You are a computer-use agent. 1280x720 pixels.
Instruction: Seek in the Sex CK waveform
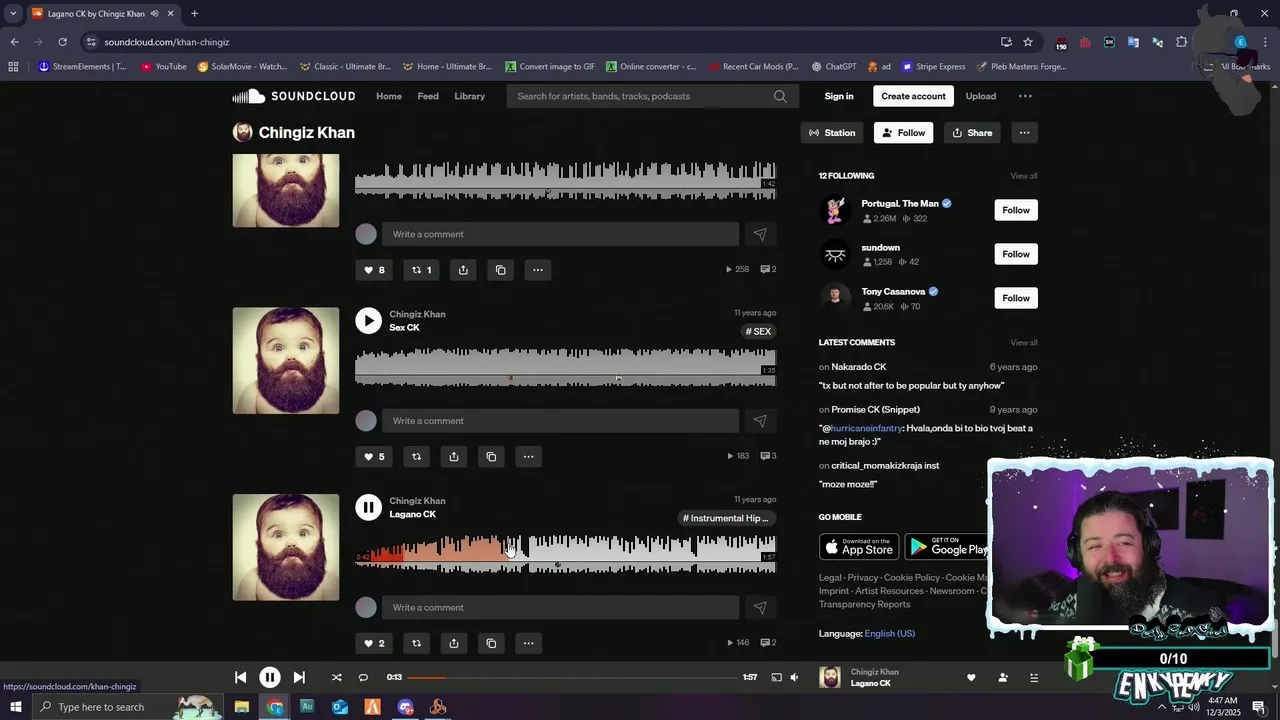565,366
